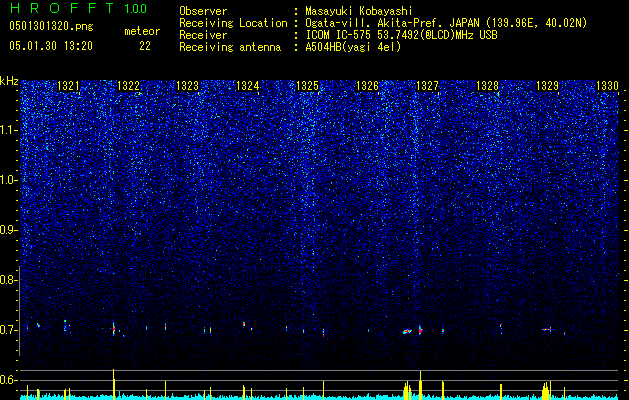Click the kHz axis unit label

click(x=9, y=81)
